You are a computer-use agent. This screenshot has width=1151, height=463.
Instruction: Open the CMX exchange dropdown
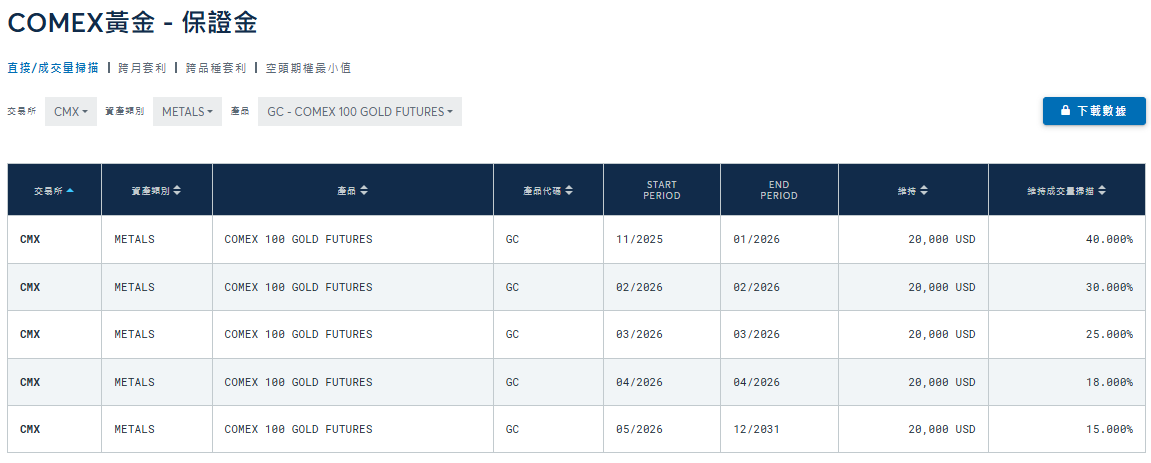(71, 112)
